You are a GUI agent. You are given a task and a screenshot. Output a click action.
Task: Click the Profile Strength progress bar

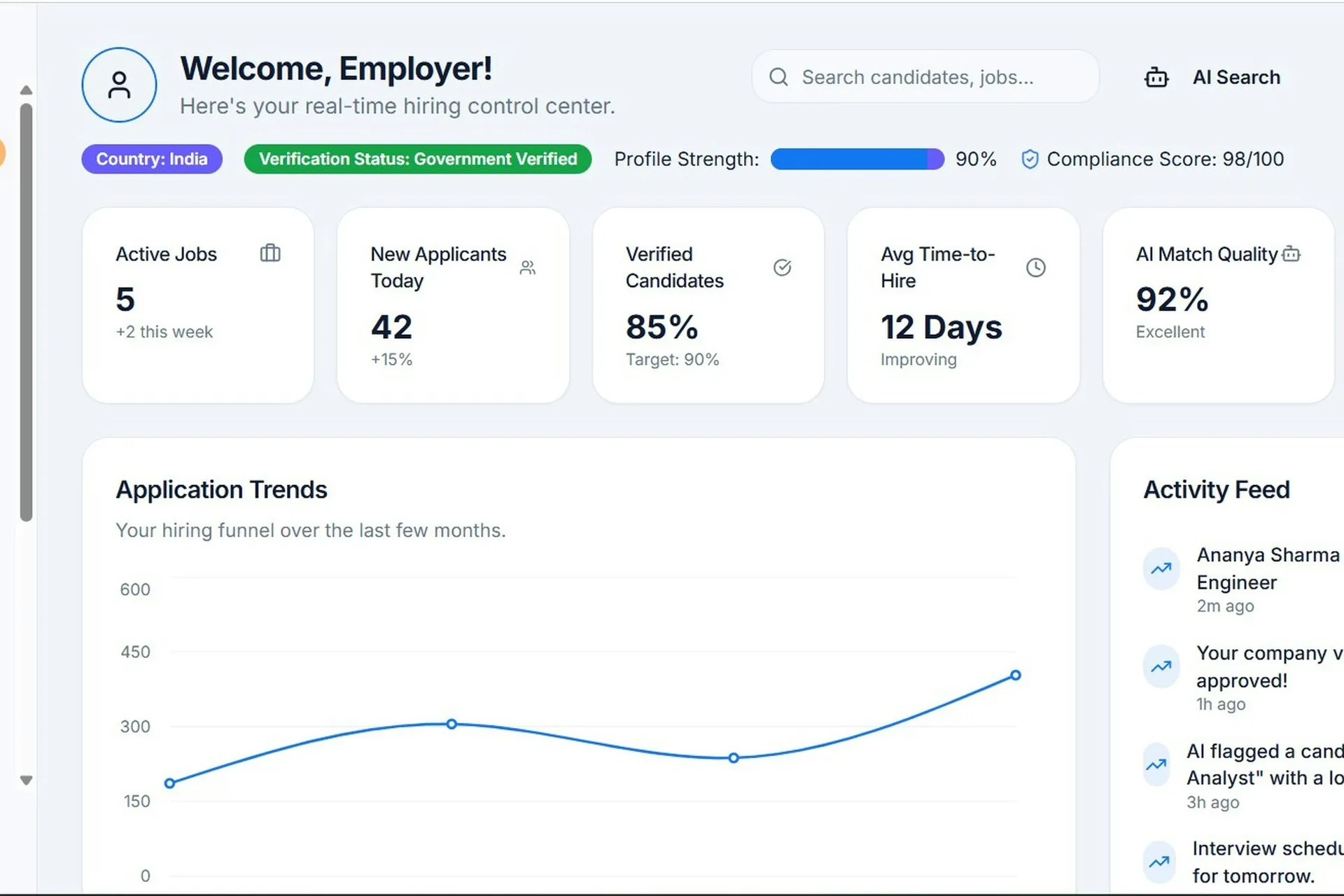click(857, 160)
